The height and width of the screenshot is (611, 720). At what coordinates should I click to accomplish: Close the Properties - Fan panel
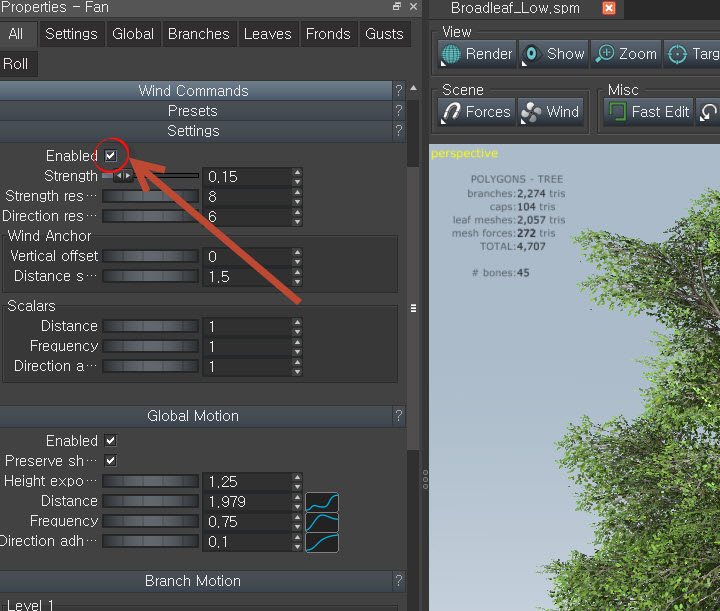click(413, 6)
